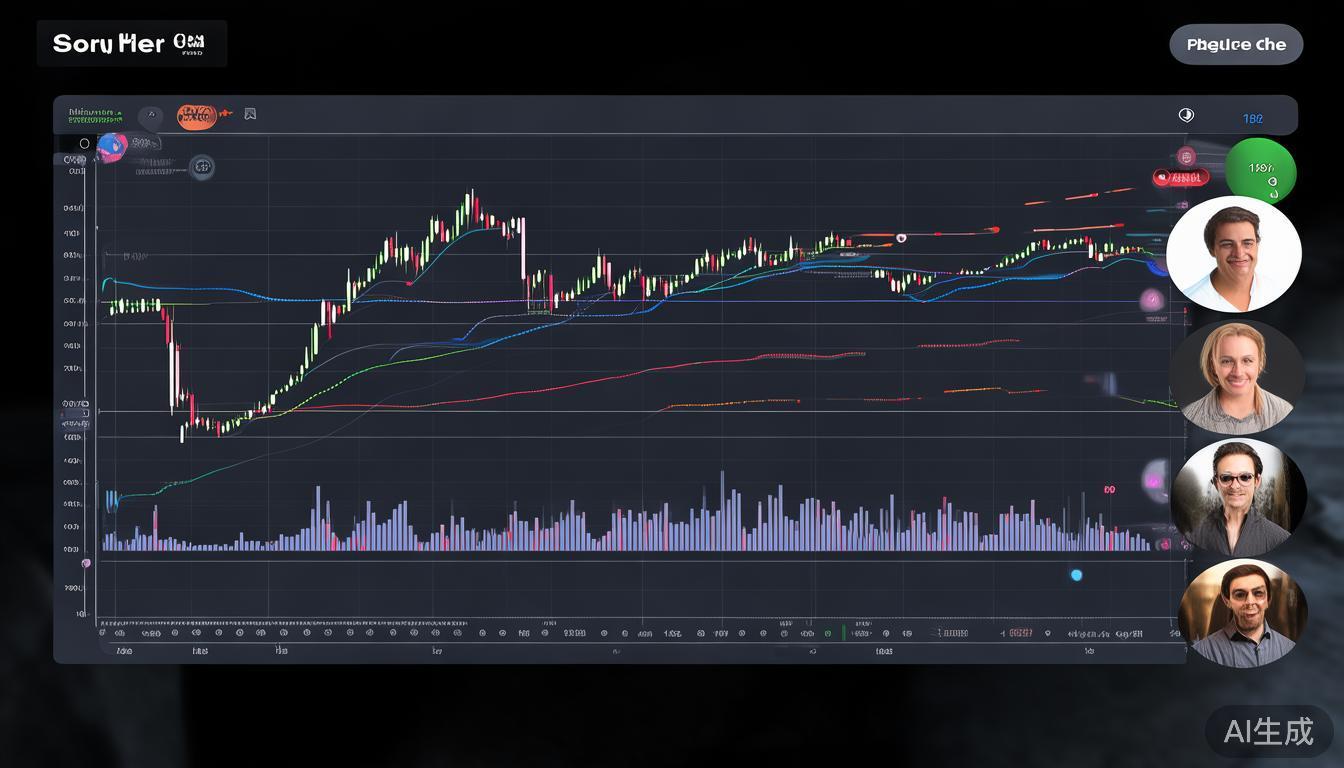
Task: Expand the dark round caret button in toolbar
Action: (x=150, y=116)
